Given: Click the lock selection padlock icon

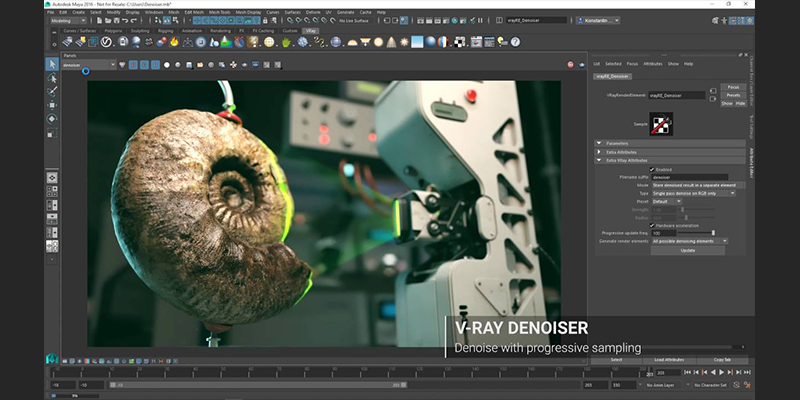Looking at the screenshot, I should click(x=265, y=20).
